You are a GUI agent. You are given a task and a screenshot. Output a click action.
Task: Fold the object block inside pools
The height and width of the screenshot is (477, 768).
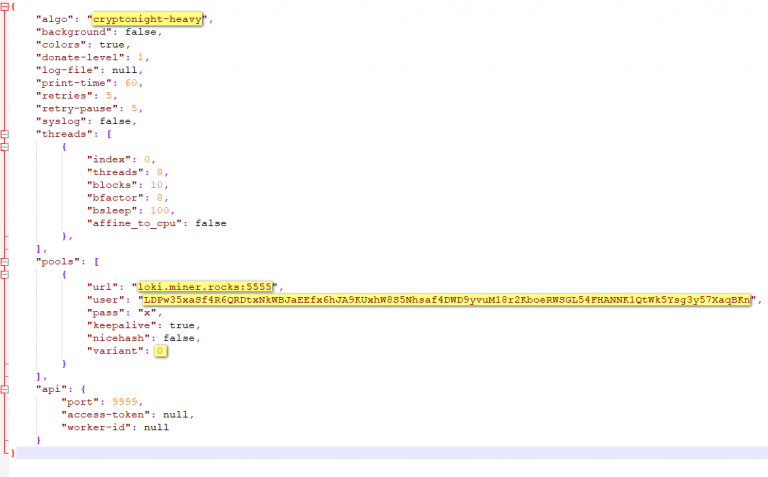pyautogui.click(x=5, y=274)
